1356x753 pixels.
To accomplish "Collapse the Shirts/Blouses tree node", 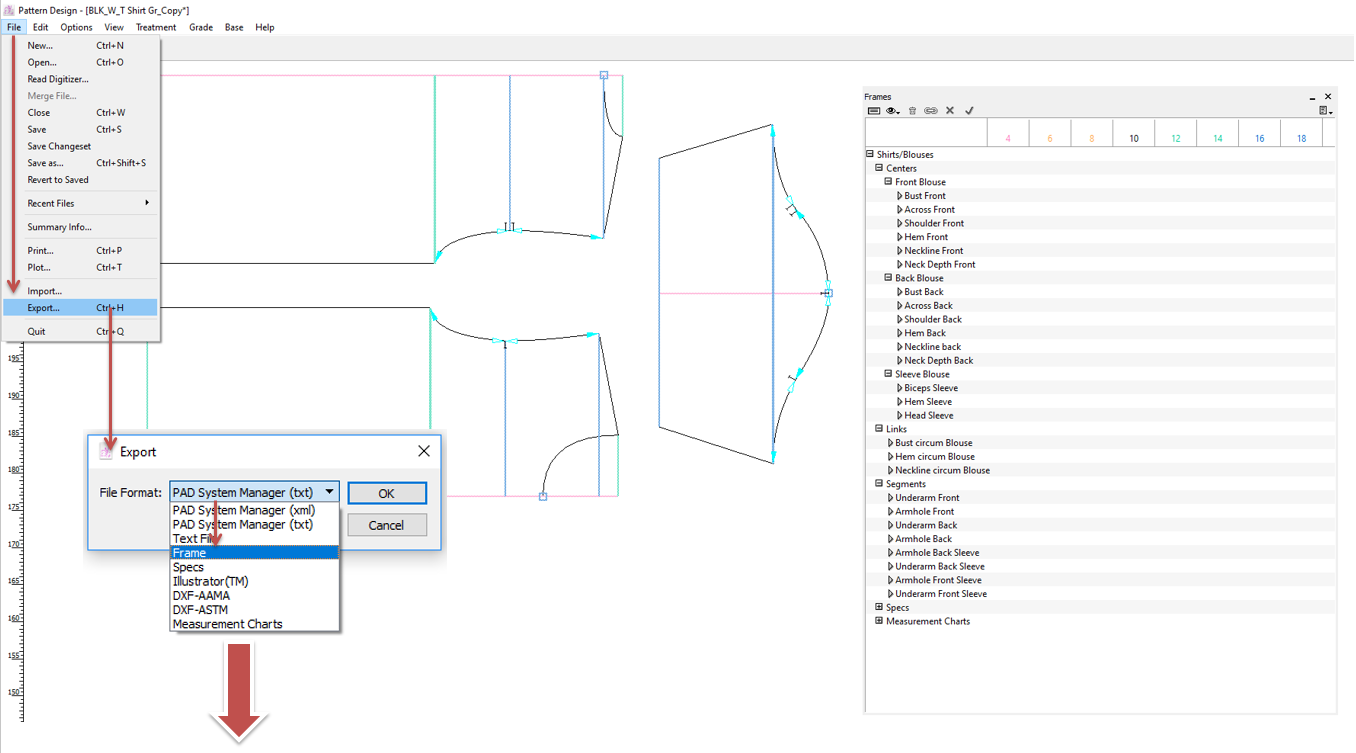I will point(870,154).
